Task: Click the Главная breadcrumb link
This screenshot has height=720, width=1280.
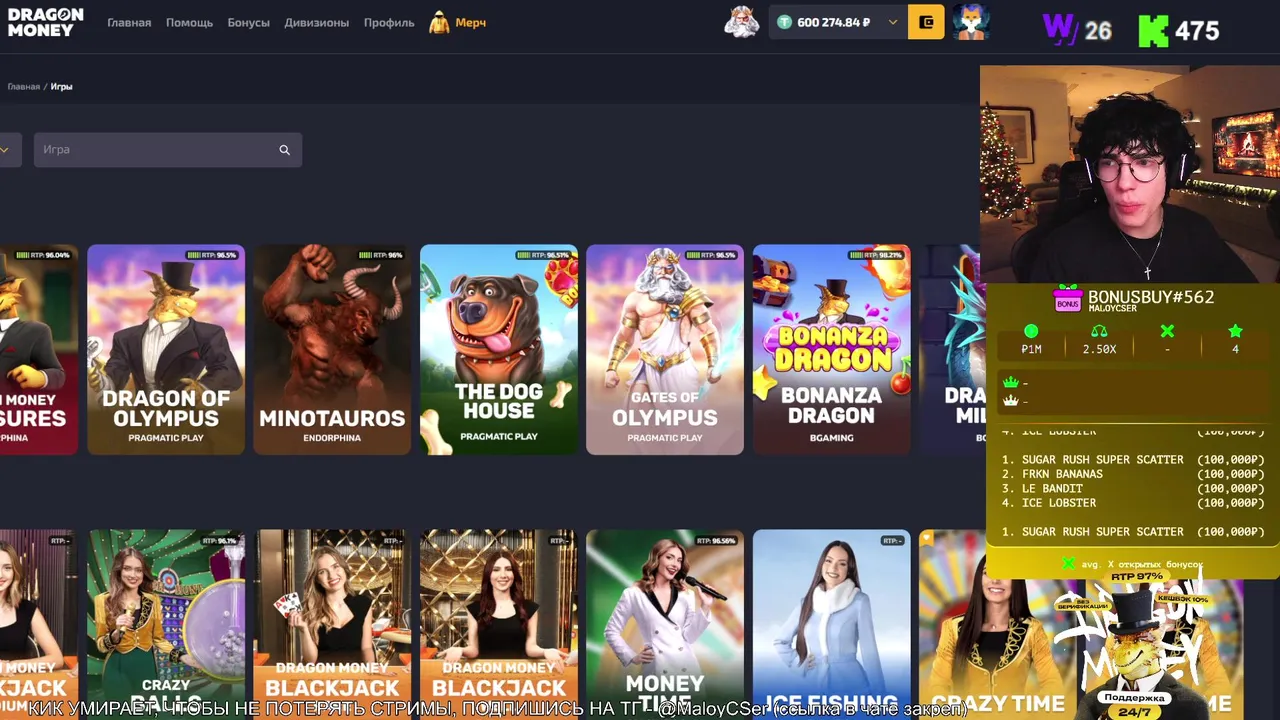Action: [24, 87]
